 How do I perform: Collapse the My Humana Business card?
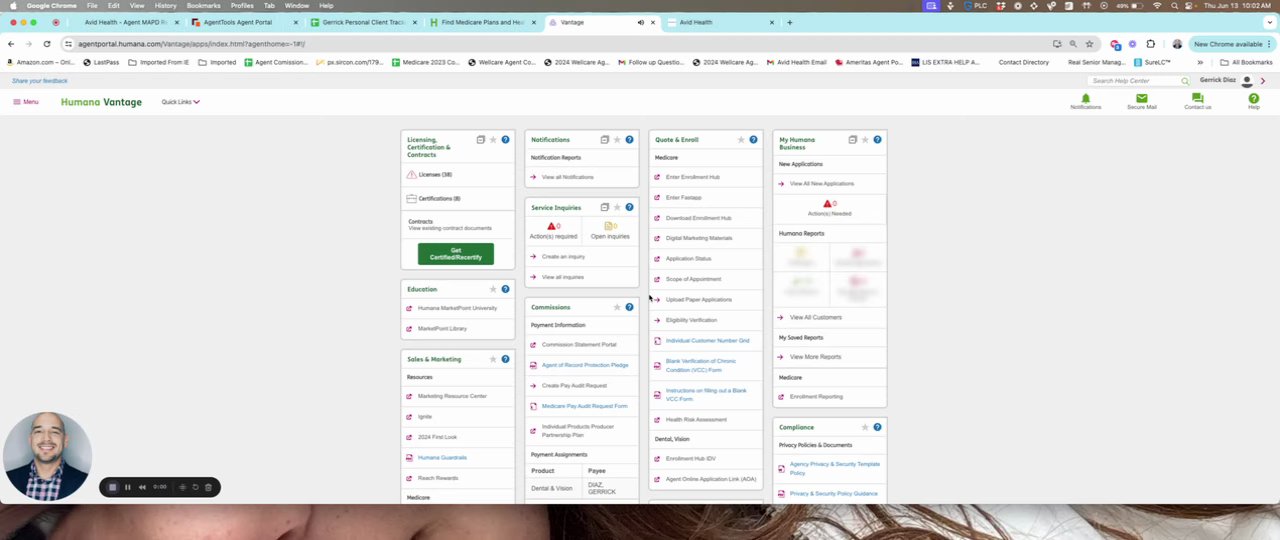[853, 140]
